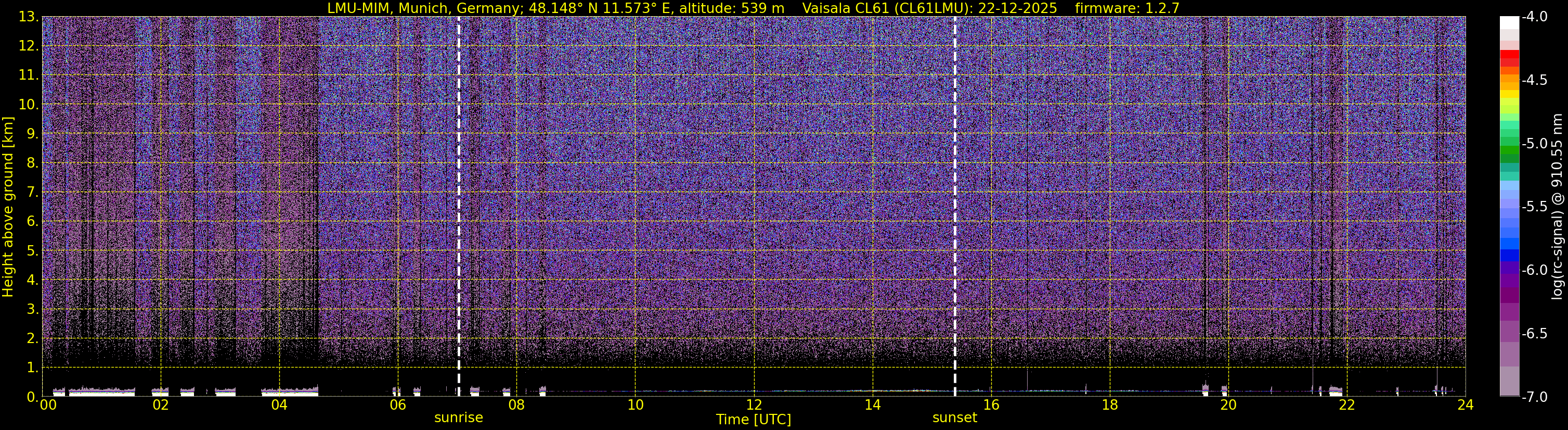1568x430 pixels.
Task: Click the 12 hour tick on time axis
Action: click(754, 406)
